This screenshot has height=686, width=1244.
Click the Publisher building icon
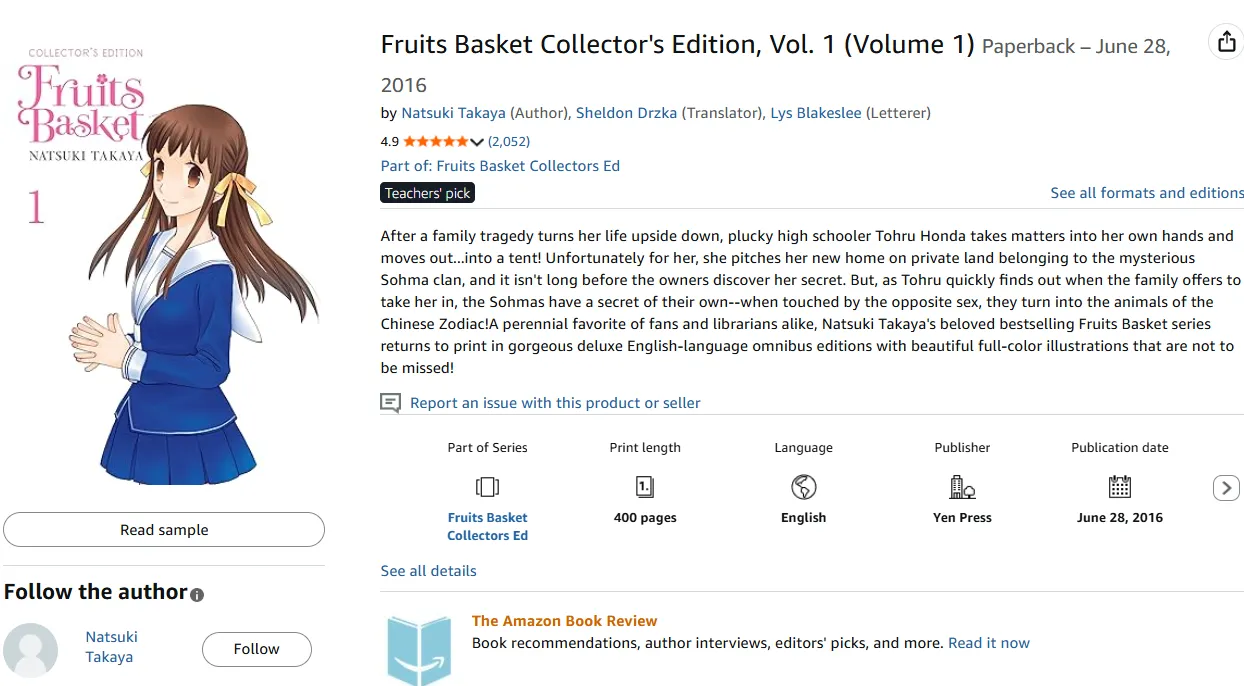[x=962, y=487]
